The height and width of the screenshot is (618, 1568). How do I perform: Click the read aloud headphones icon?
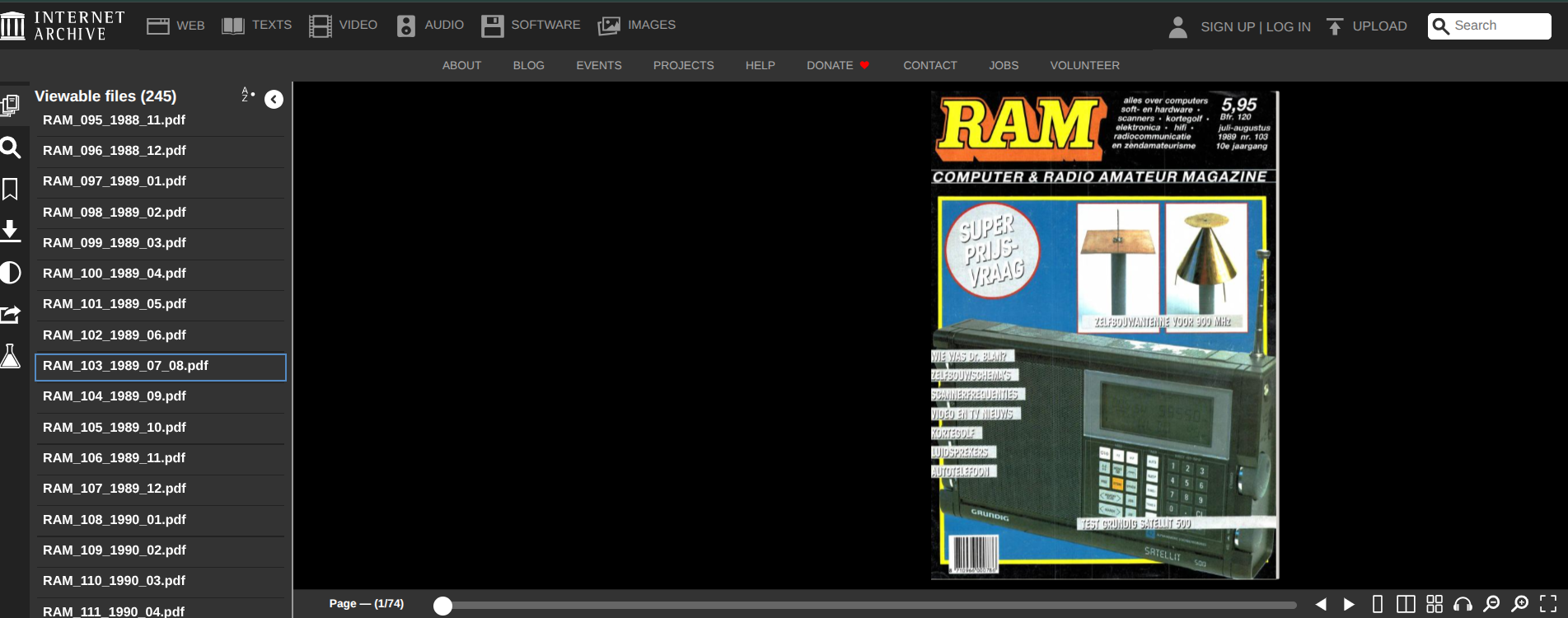[1463, 604]
